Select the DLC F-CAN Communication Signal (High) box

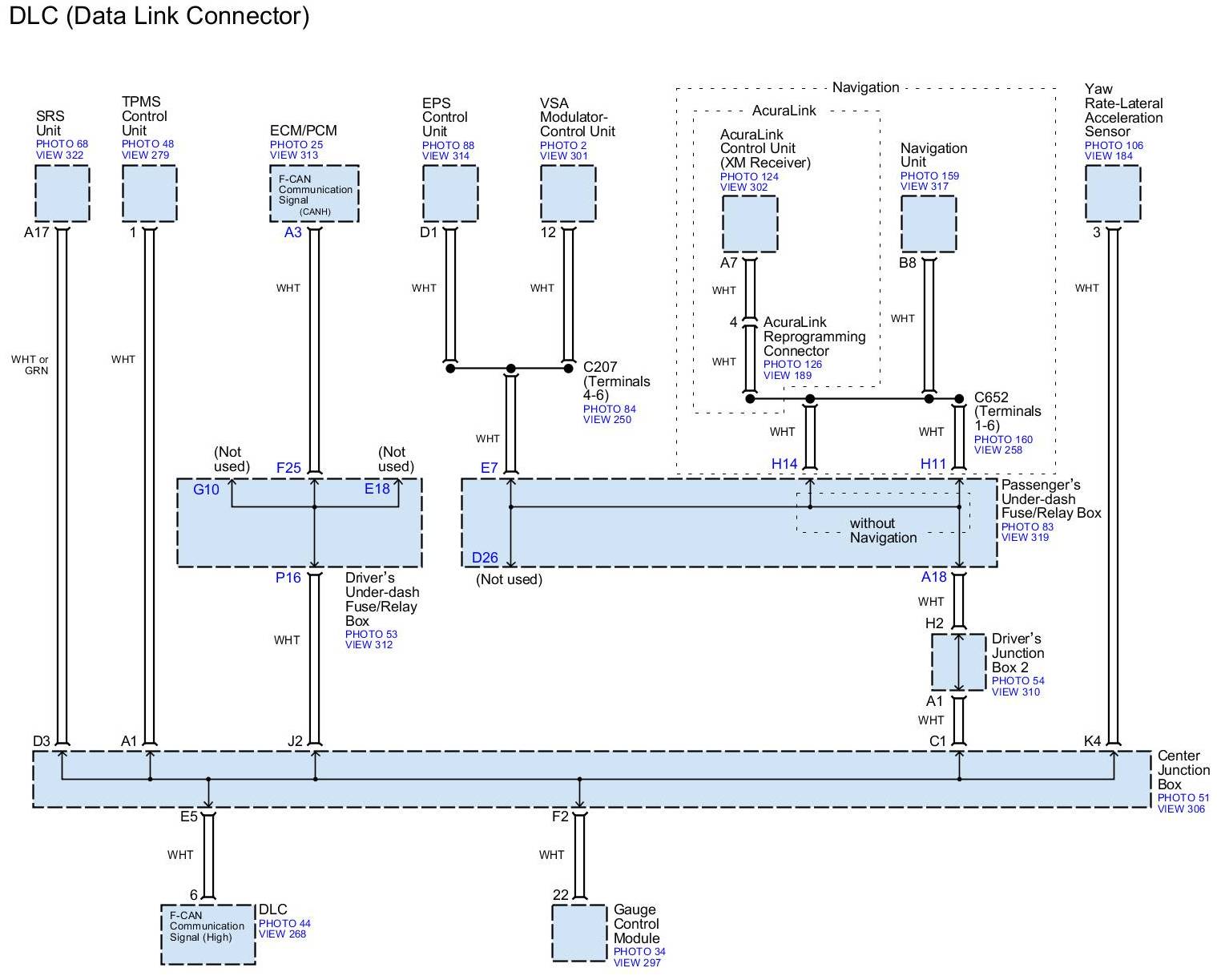tap(208, 934)
